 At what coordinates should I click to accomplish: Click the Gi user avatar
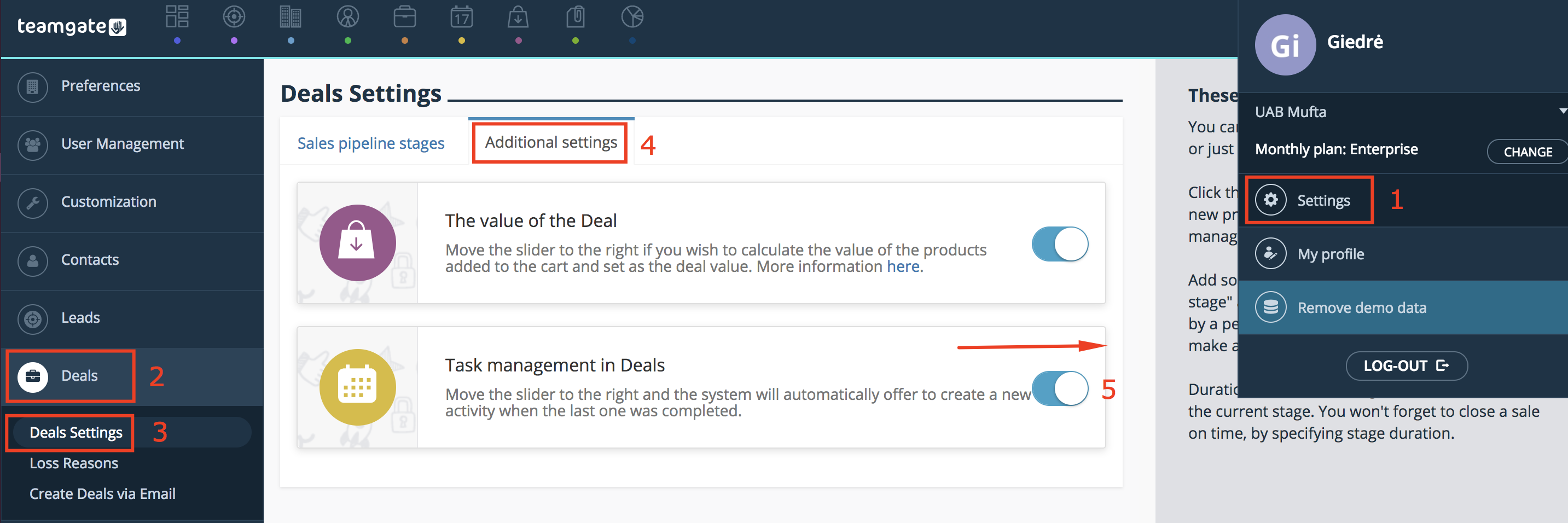(1285, 44)
